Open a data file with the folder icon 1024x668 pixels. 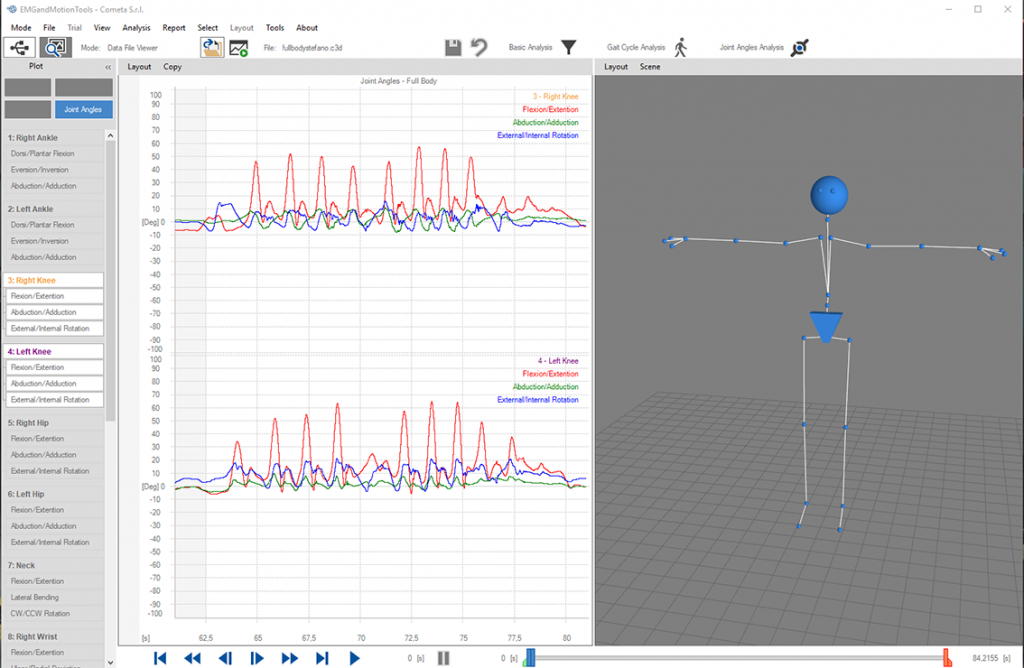[211, 47]
